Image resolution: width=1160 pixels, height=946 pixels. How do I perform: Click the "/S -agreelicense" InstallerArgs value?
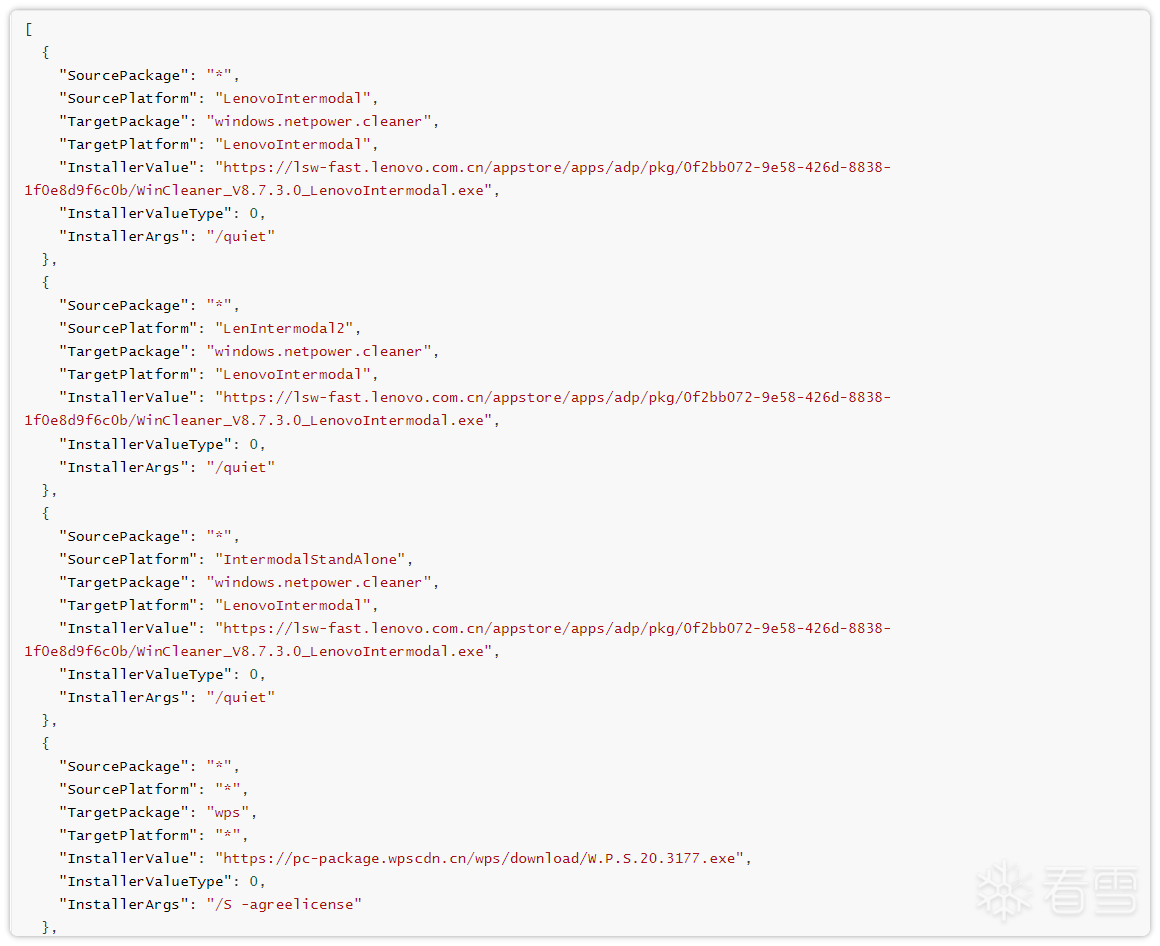tap(284, 904)
